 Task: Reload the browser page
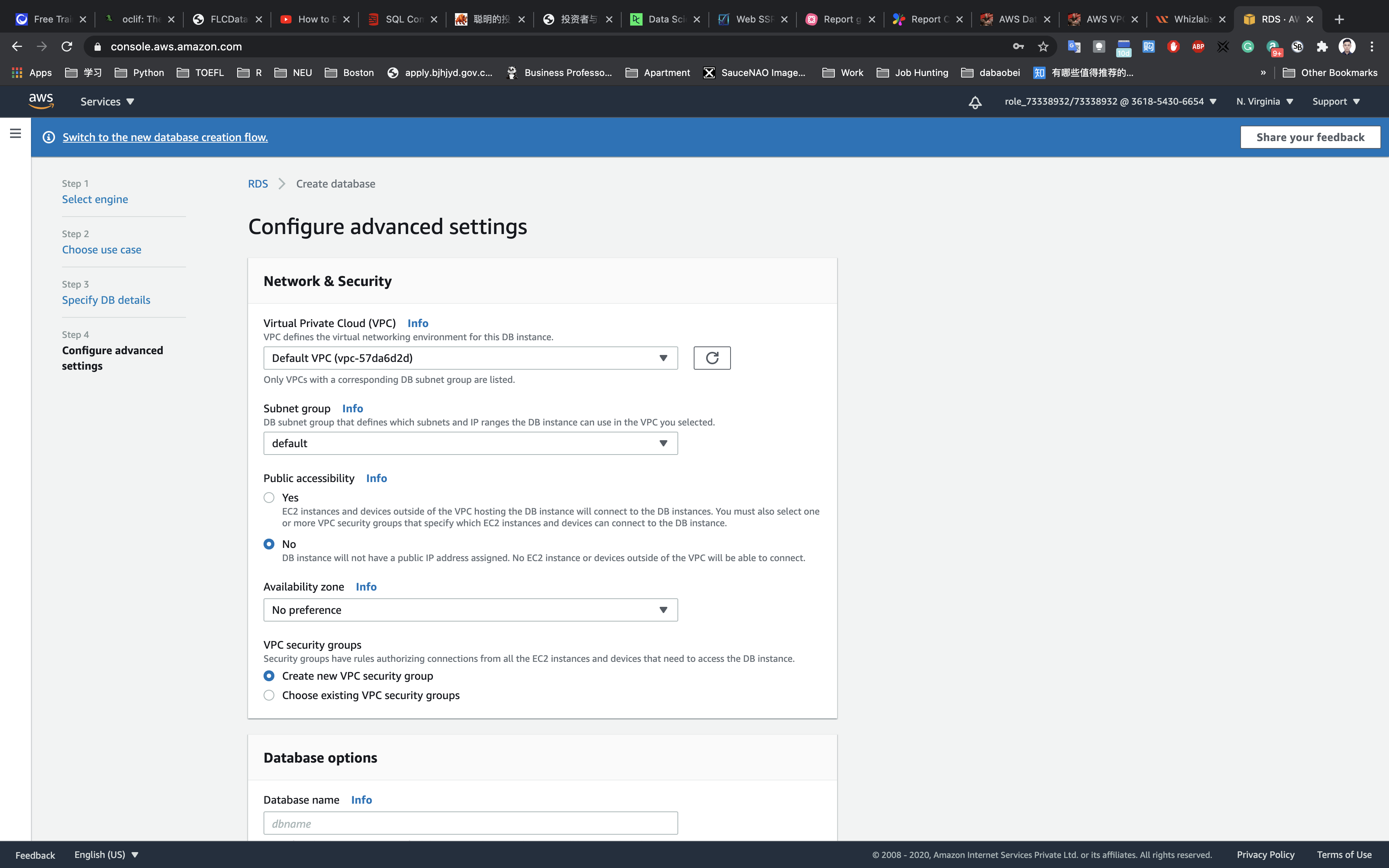pos(67,46)
